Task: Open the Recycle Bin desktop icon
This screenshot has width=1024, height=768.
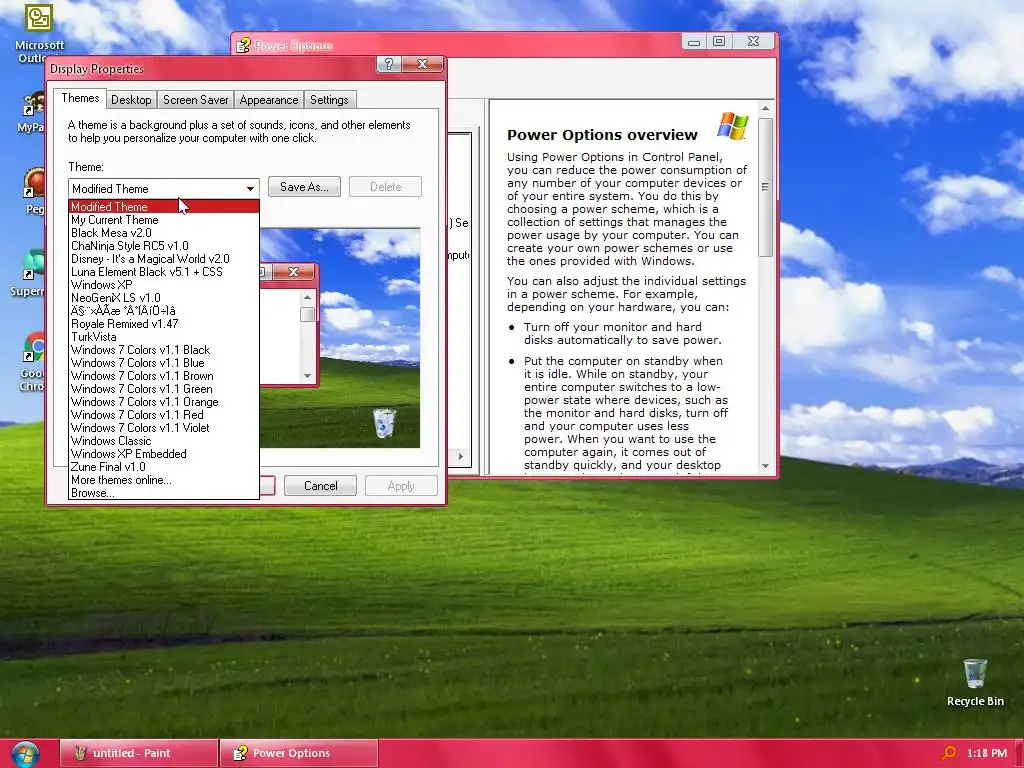Action: pos(975,682)
